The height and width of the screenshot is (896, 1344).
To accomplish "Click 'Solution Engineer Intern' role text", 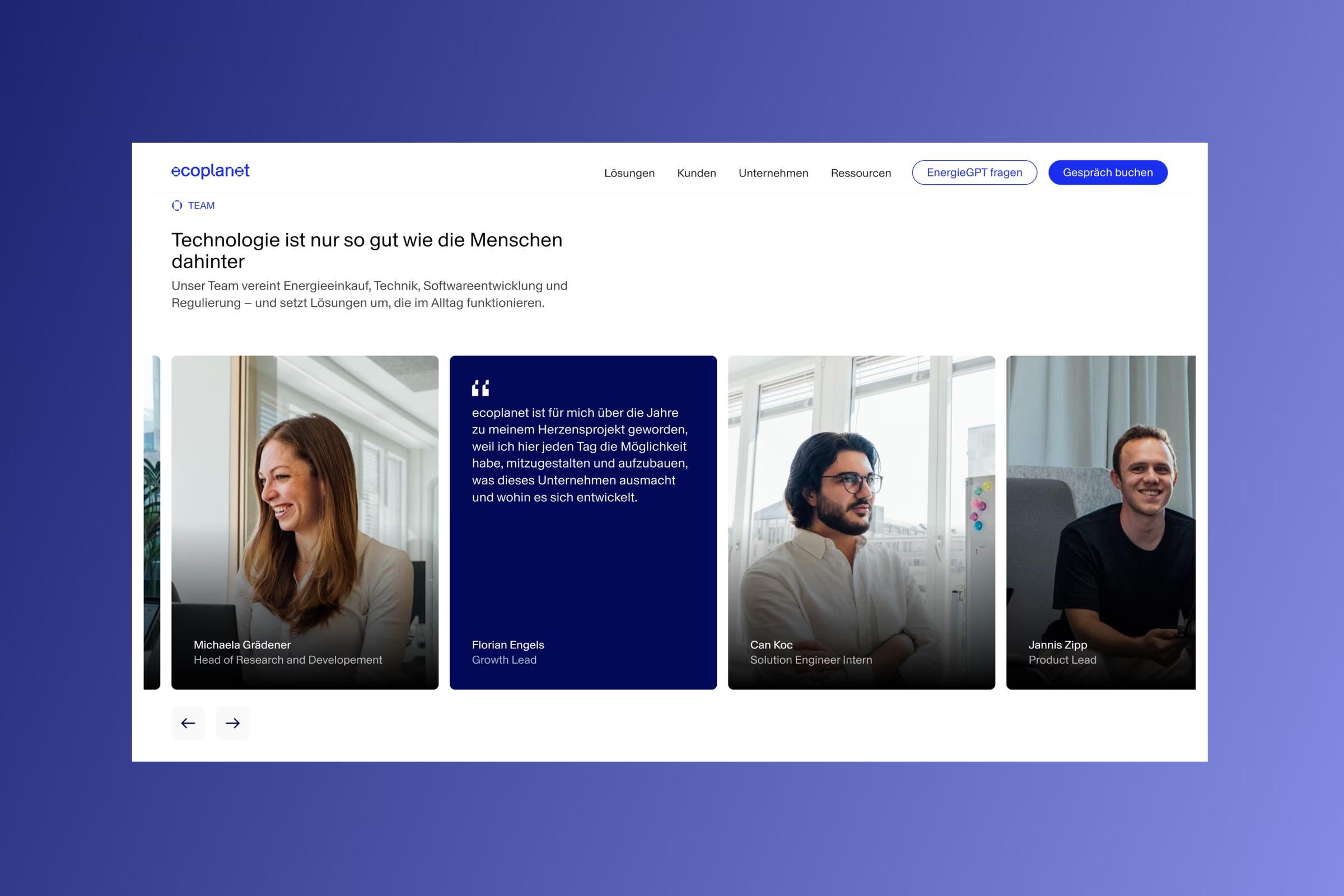I will [x=811, y=660].
